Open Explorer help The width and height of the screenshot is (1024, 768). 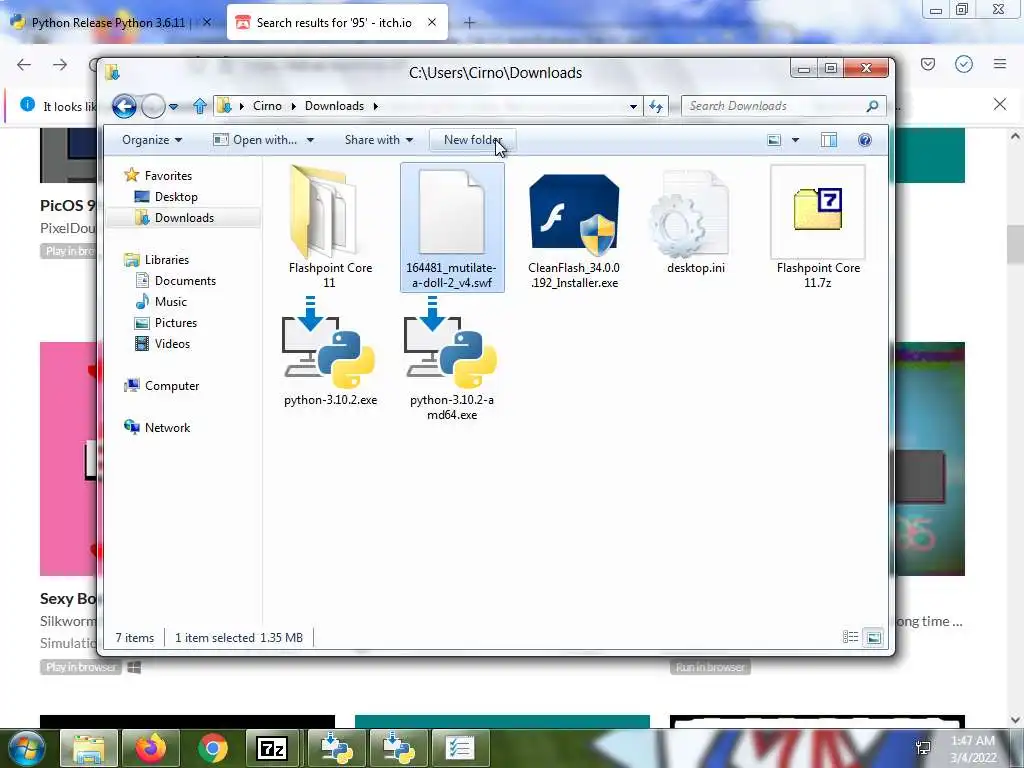click(x=865, y=140)
